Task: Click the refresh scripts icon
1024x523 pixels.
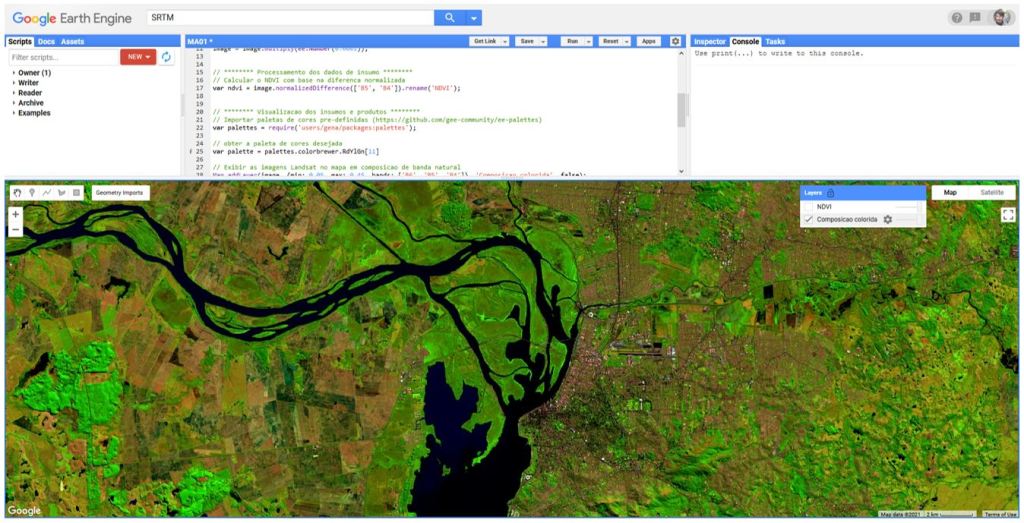Action: click(x=167, y=57)
